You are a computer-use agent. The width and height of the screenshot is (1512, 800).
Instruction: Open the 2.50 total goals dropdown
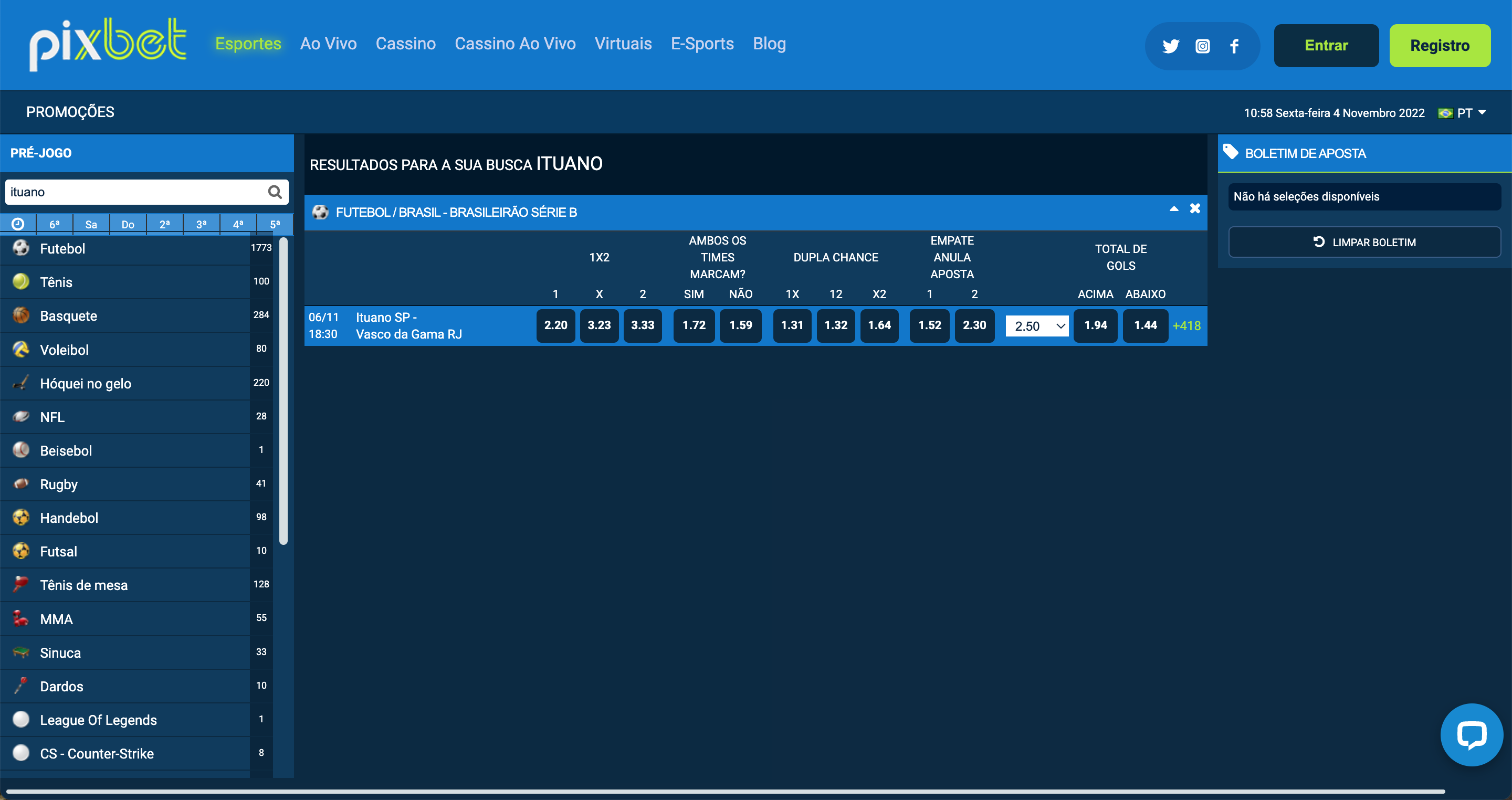(1037, 326)
